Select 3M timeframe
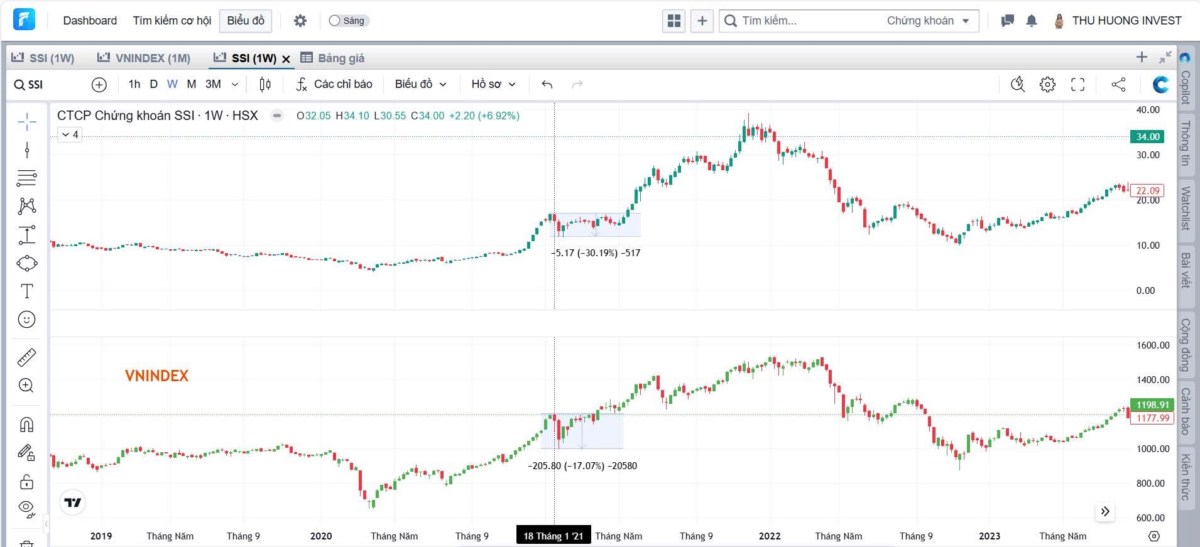 point(213,84)
